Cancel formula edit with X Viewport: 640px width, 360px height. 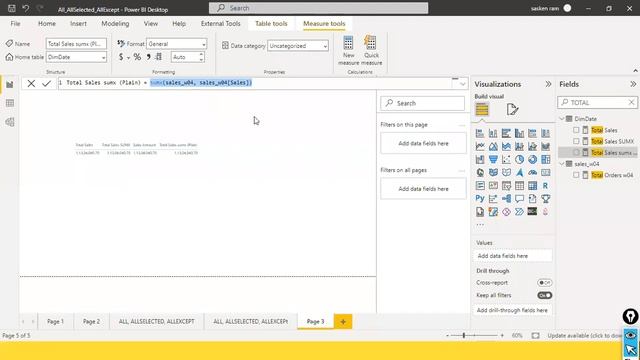[x=31, y=84]
